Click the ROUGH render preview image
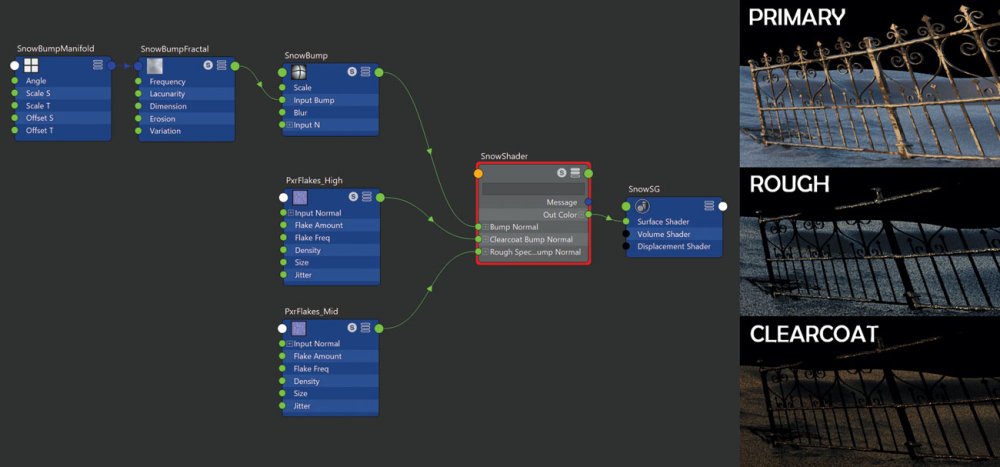Image resolution: width=1000 pixels, height=467 pixels. pyautogui.click(x=870, y=242)
